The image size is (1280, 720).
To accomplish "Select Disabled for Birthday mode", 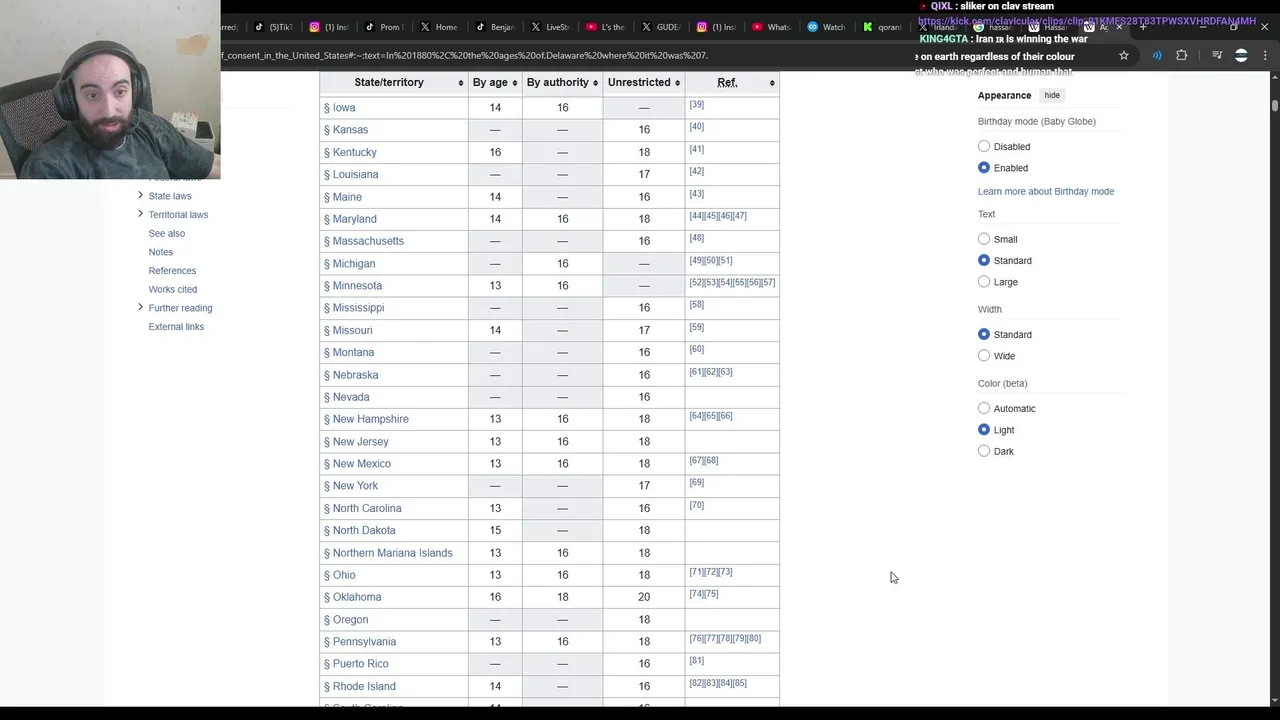I will [984, 147].
